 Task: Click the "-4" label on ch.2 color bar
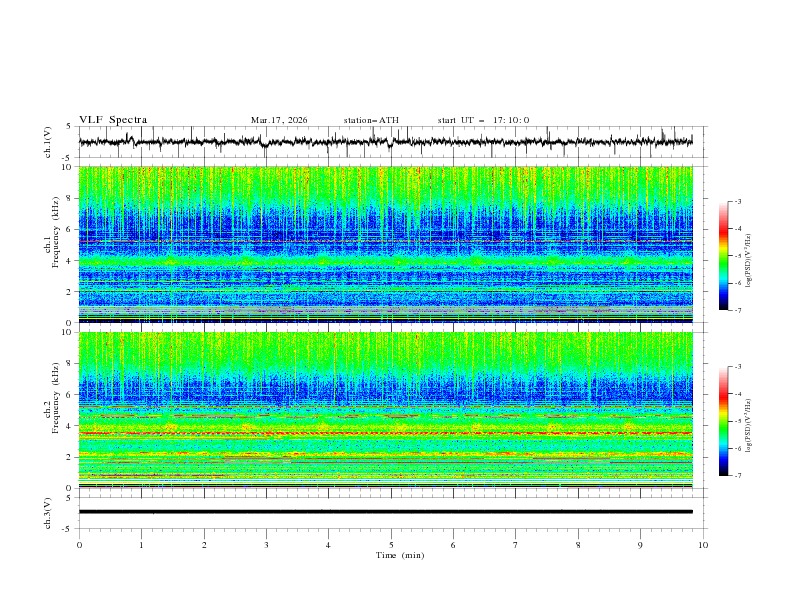[737, 394]
